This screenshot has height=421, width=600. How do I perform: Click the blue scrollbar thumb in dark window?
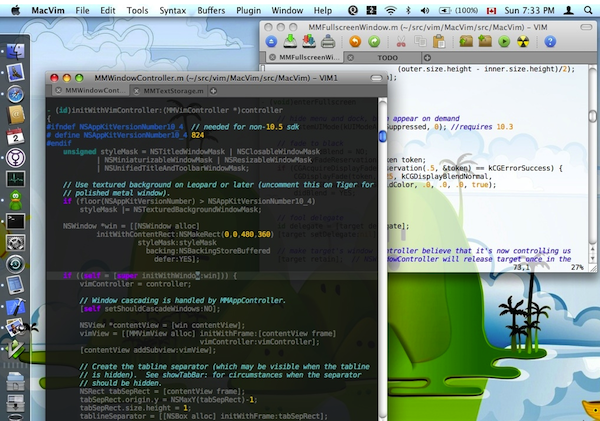(382, 137)
